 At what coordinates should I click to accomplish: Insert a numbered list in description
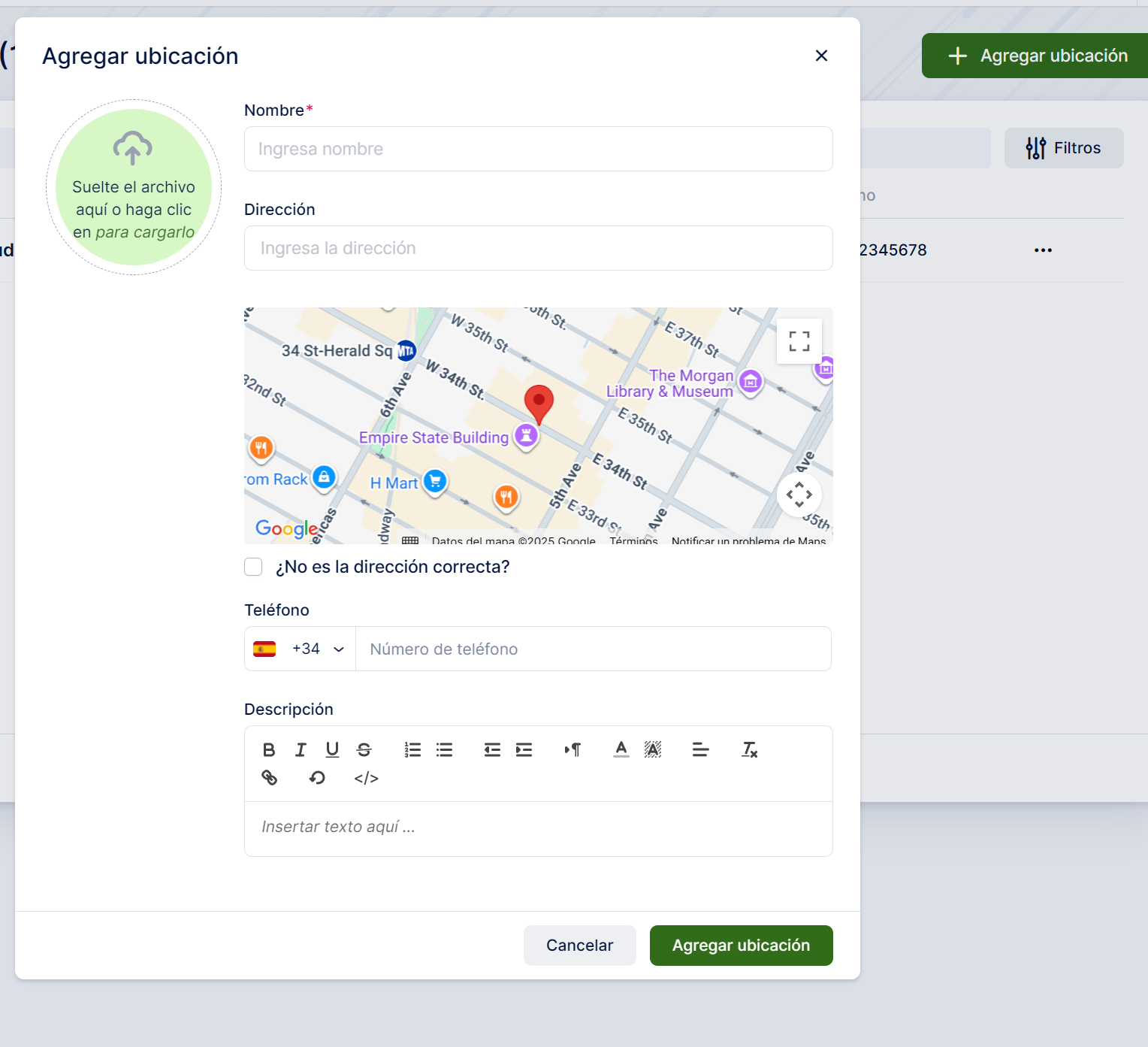tap(412, 749)
